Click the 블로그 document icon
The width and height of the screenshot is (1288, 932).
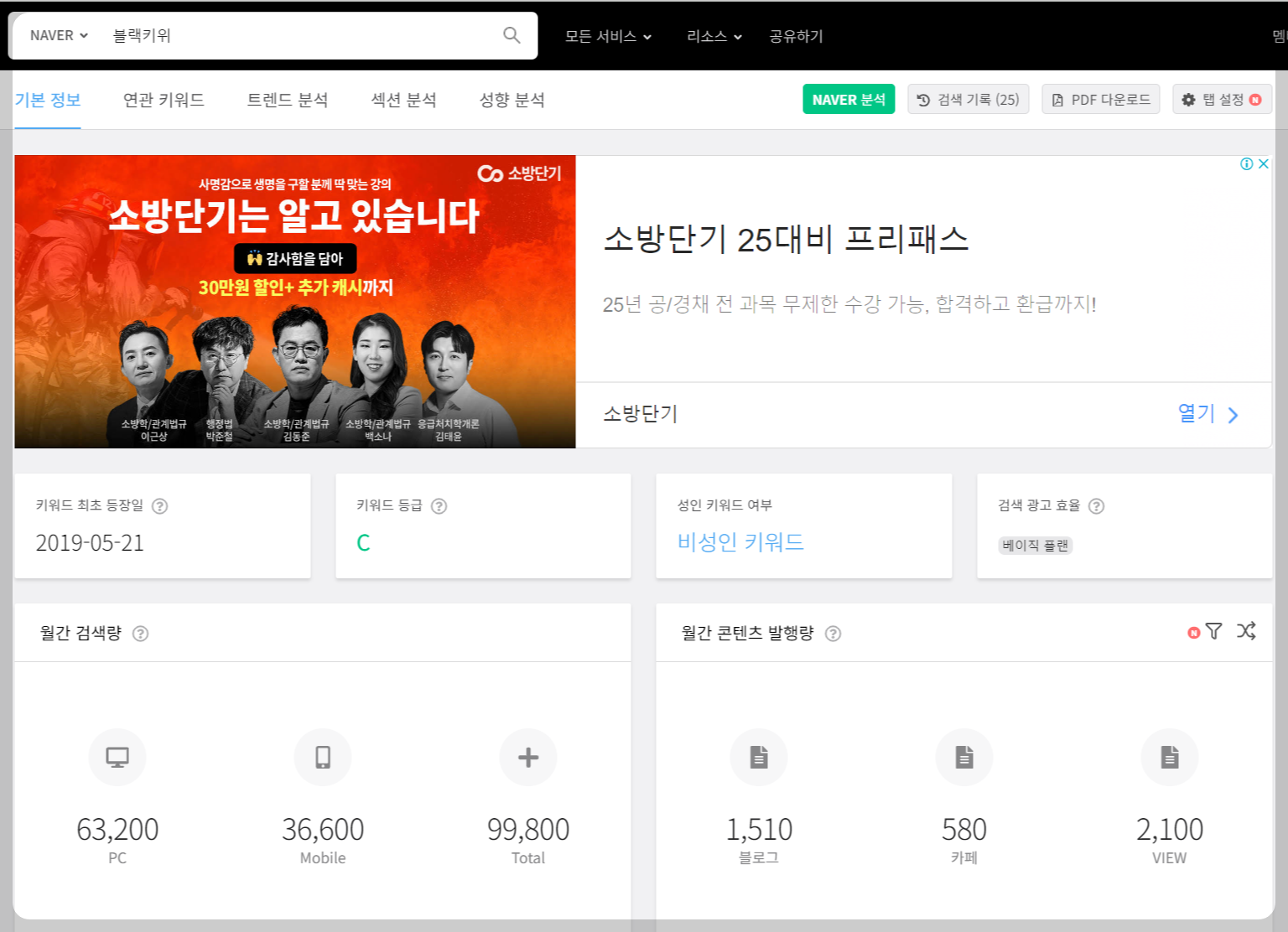tap(759, 758)
